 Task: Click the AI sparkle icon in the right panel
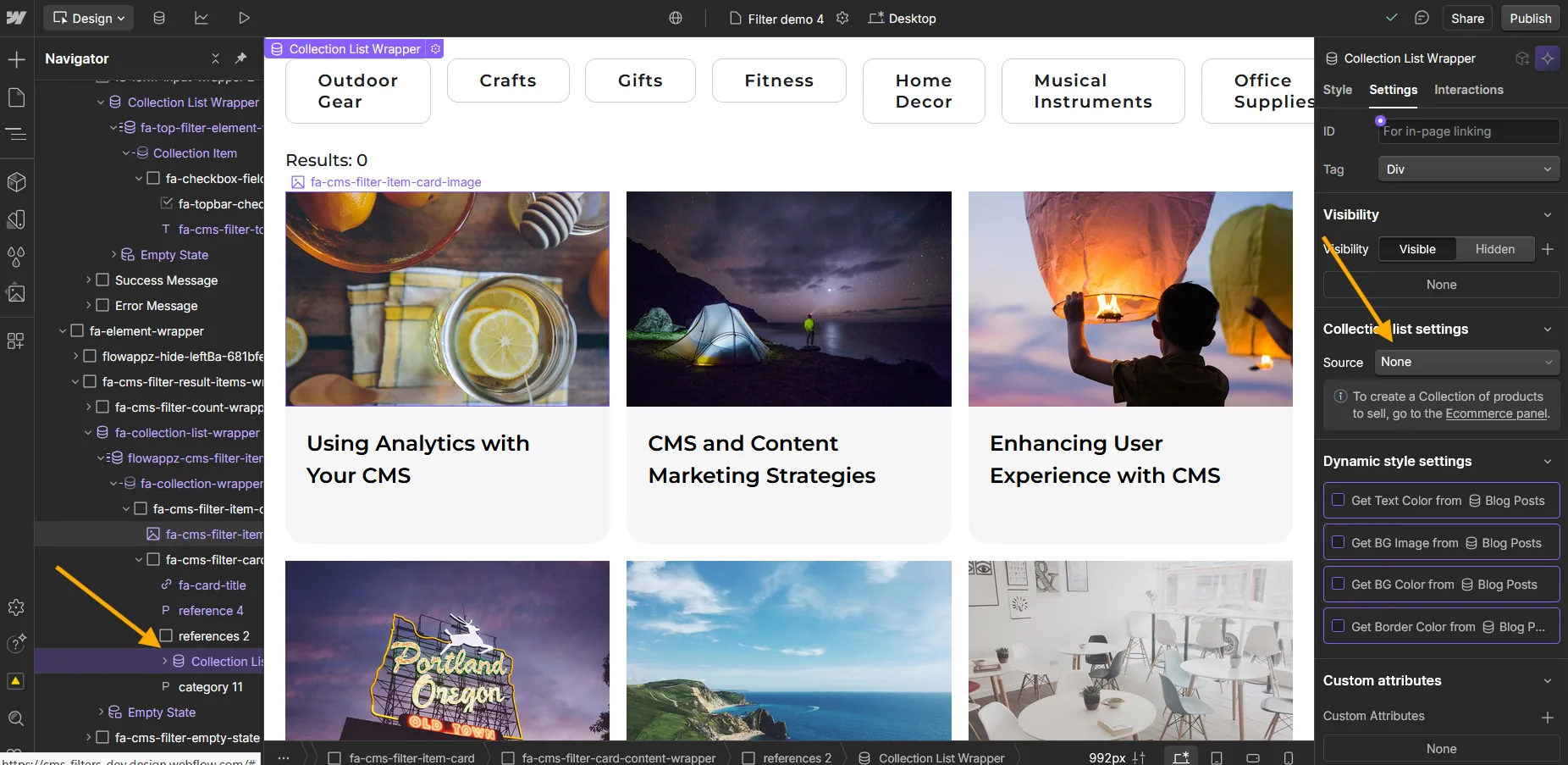[x=1548, y=58]
